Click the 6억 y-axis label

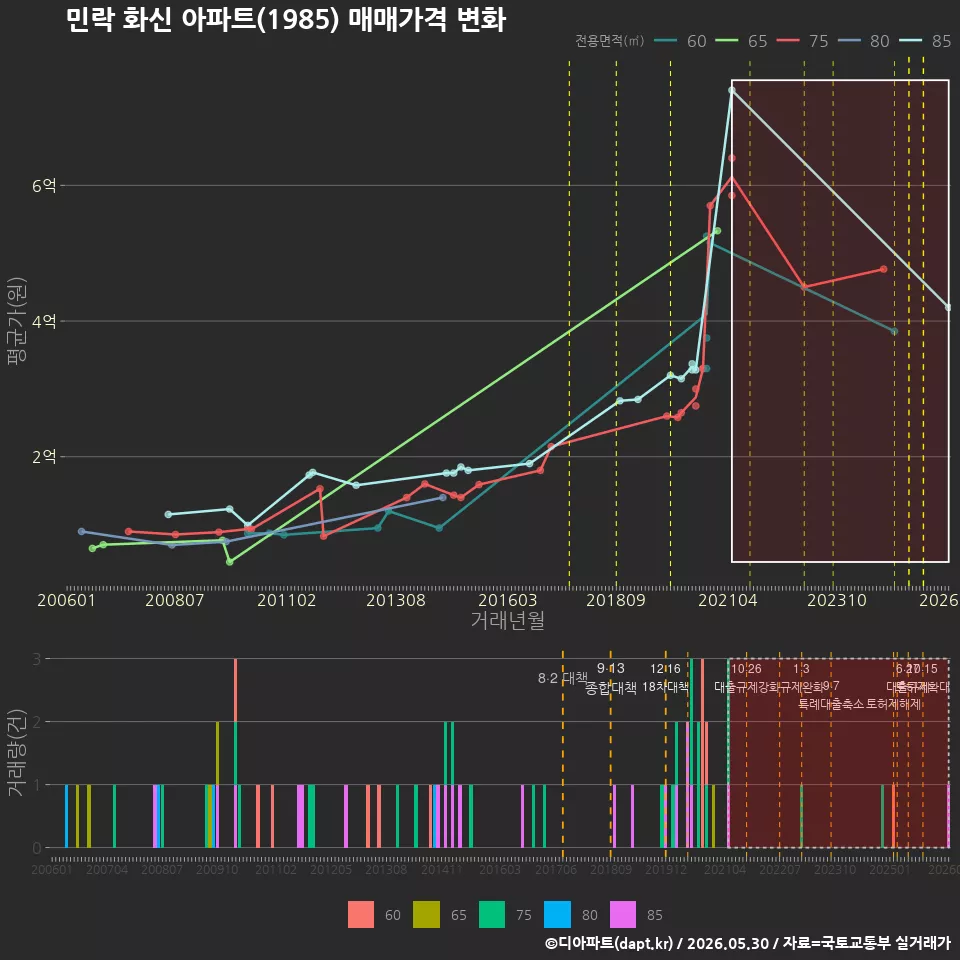[x=44, y=186]
